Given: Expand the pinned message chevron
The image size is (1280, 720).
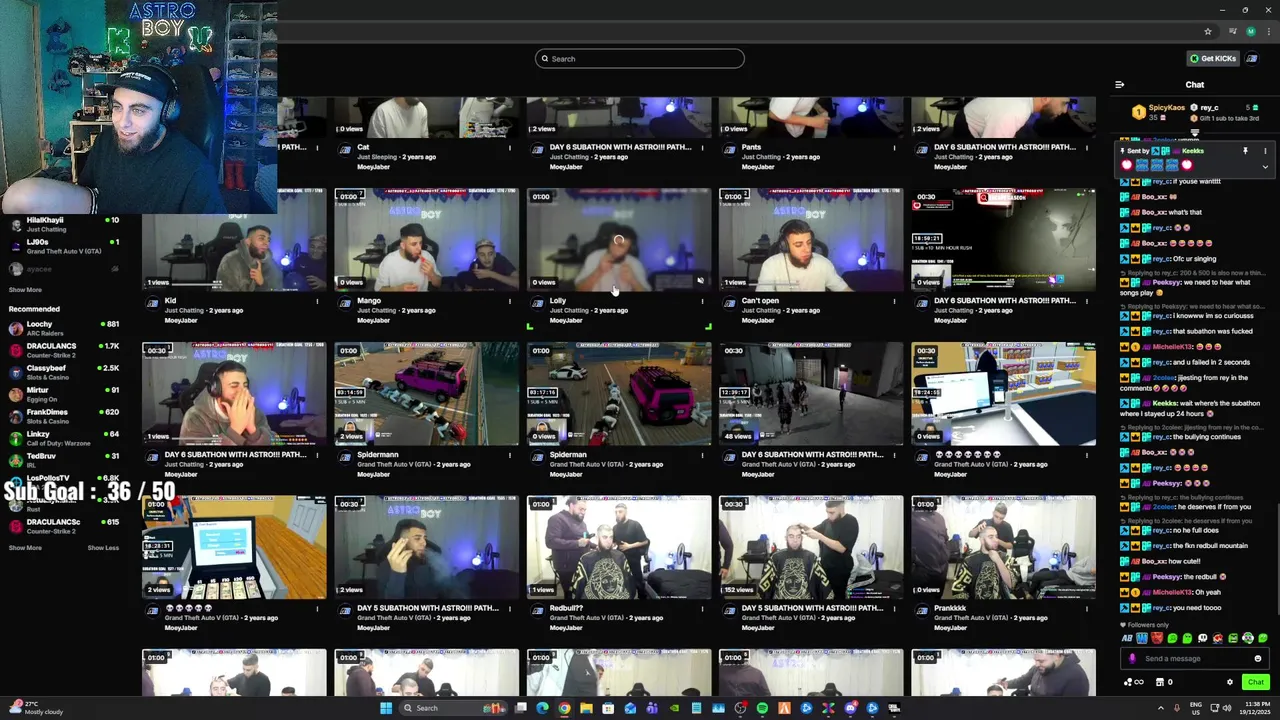Looking at the screenshot, I should (1265, 166).
